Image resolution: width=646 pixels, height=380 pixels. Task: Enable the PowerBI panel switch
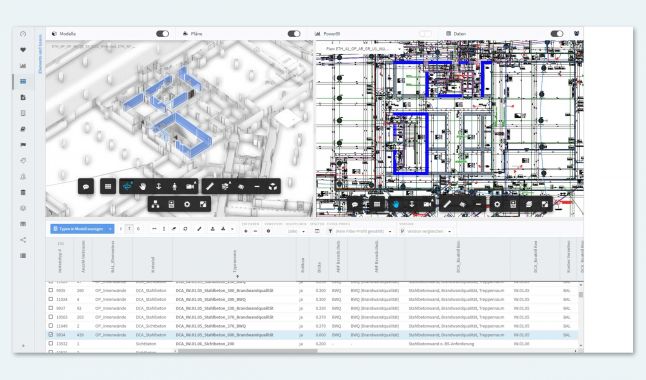[425, 34]
